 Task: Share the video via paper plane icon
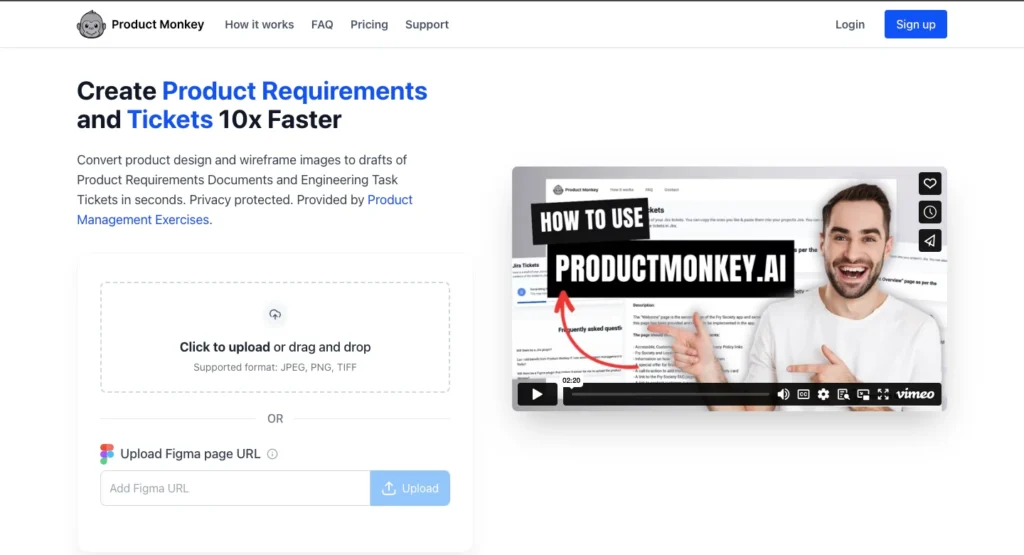(930, 241)
